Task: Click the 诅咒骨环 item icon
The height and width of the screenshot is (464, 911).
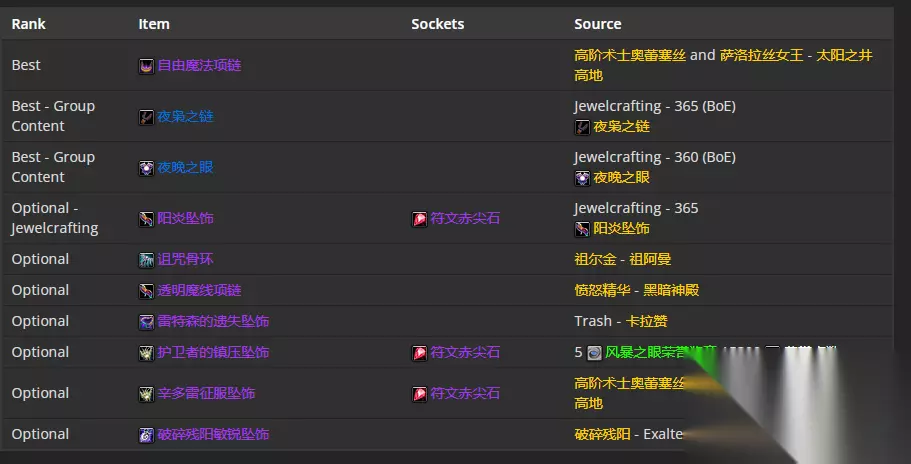Action: tap(146, 260)
